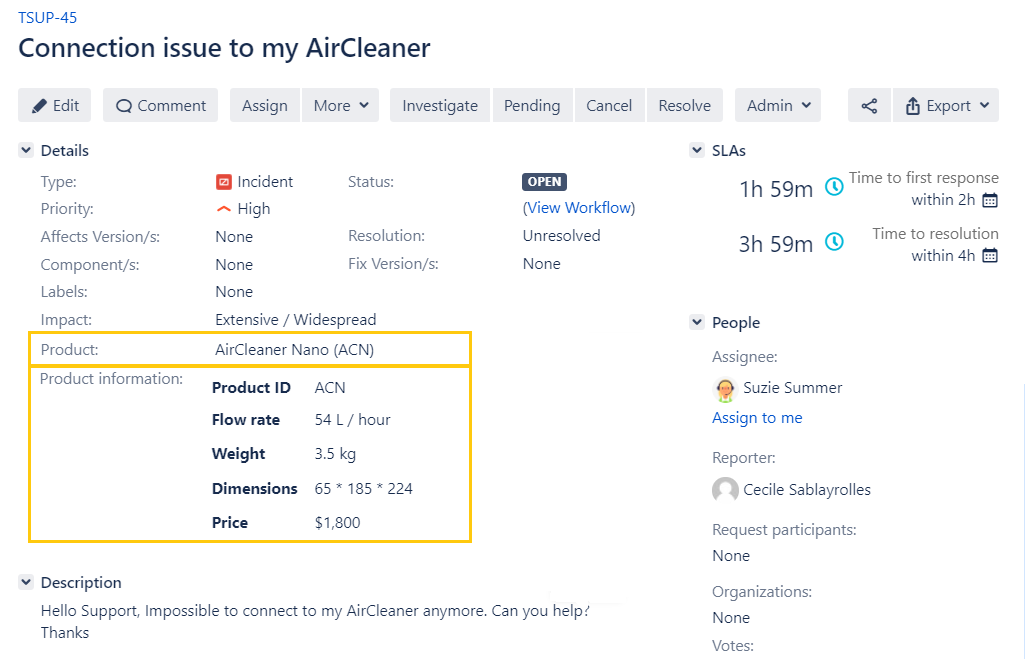This screenshot has width=1026, height=659.
Task: Add a Comment to the issue
Action: point(161,106)
